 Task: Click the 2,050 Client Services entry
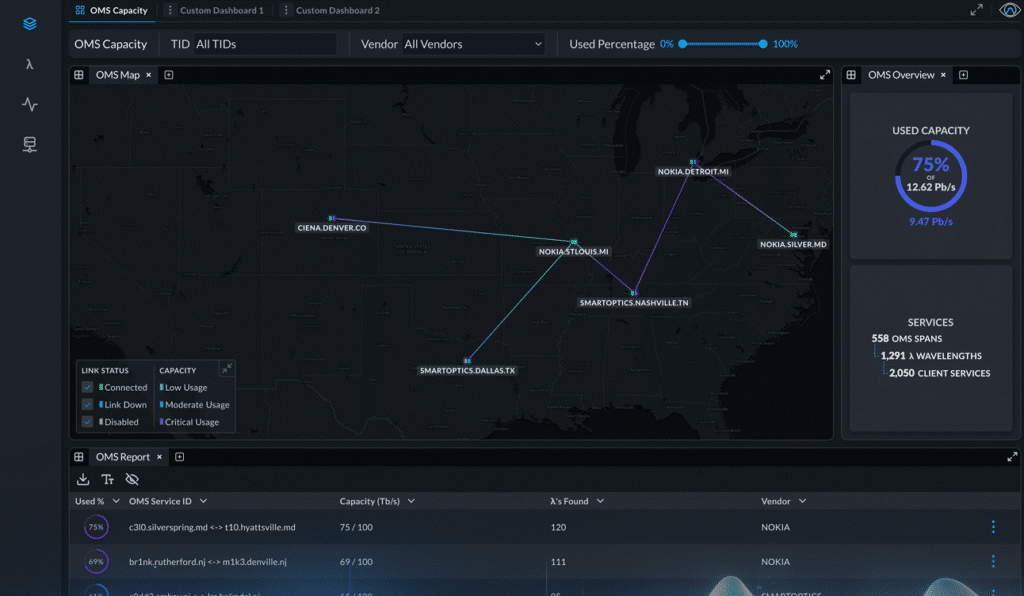click(939, 373)
